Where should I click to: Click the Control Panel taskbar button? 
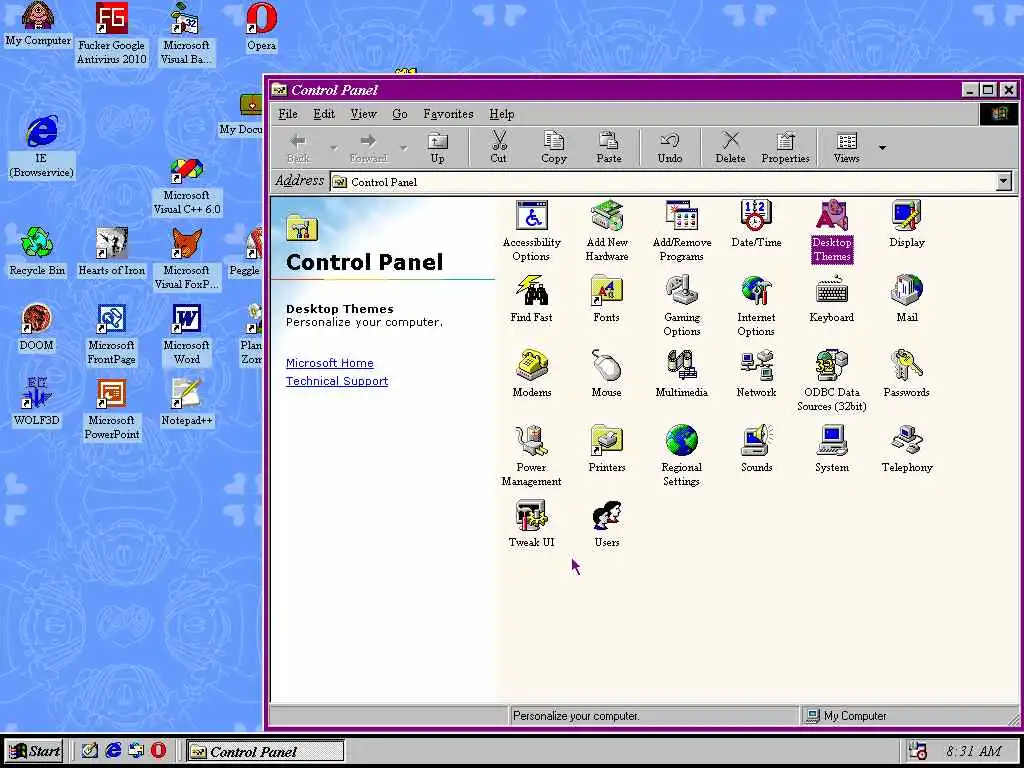tap(264, 752)
